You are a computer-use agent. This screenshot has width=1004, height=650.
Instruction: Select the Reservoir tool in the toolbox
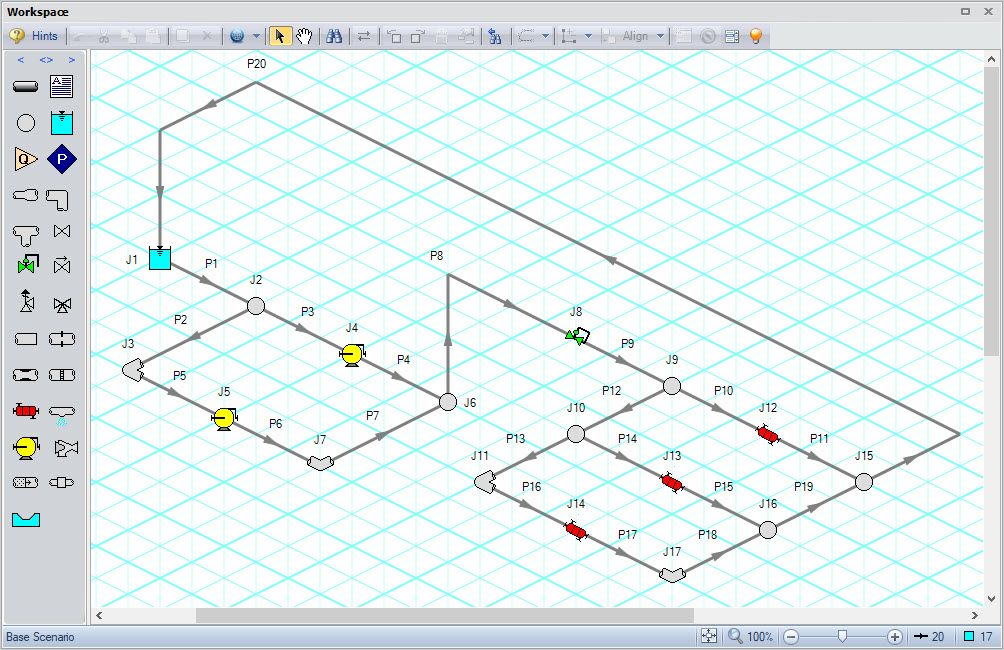pos(62,123)
